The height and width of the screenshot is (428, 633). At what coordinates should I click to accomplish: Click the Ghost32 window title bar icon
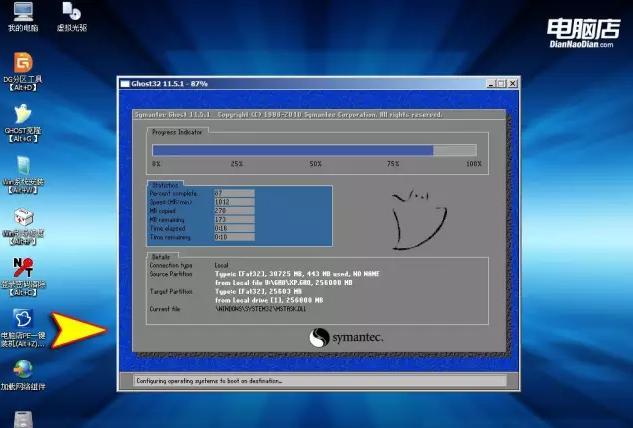point(126,85)
